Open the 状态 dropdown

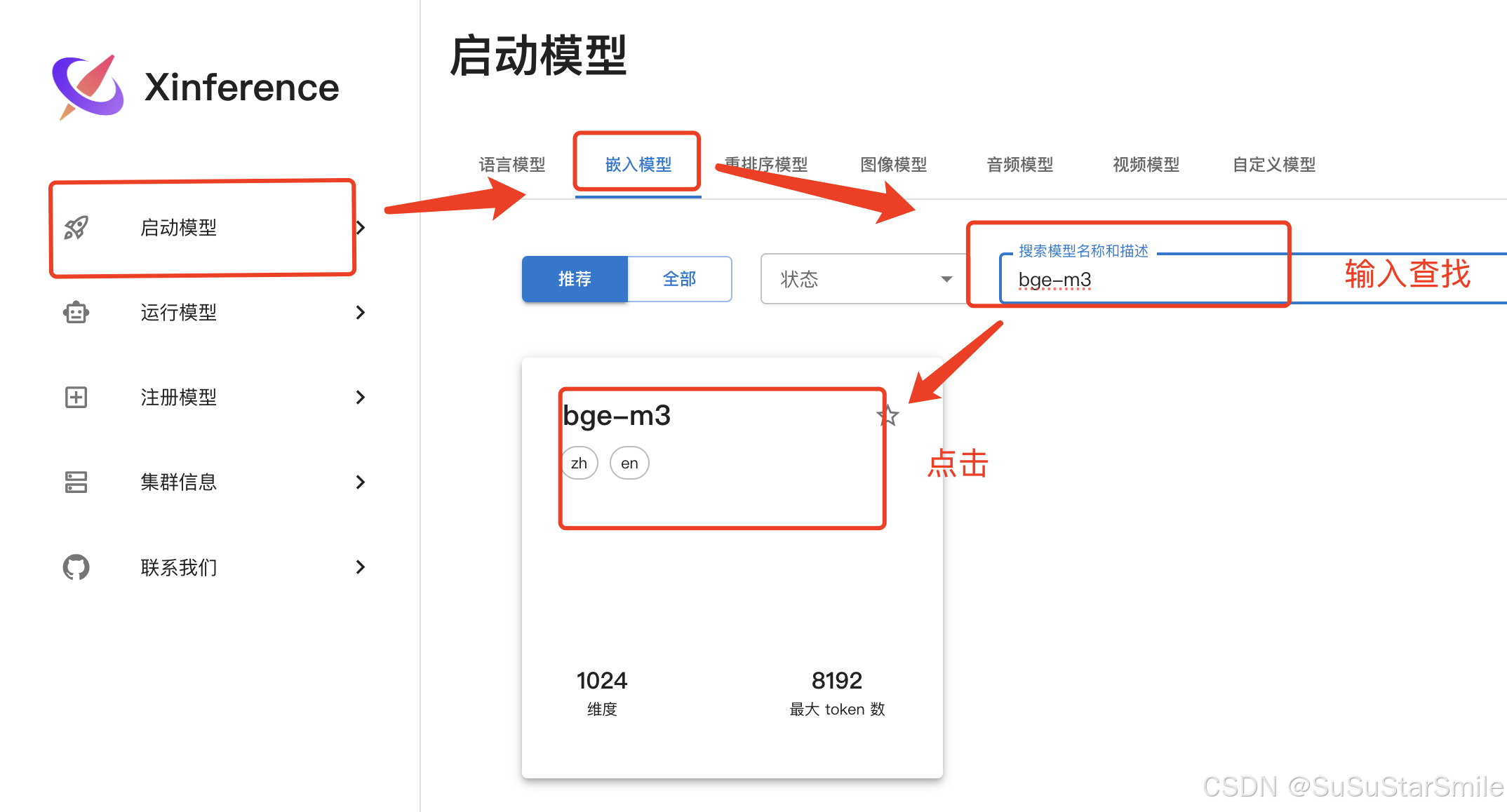pos(864,279)
